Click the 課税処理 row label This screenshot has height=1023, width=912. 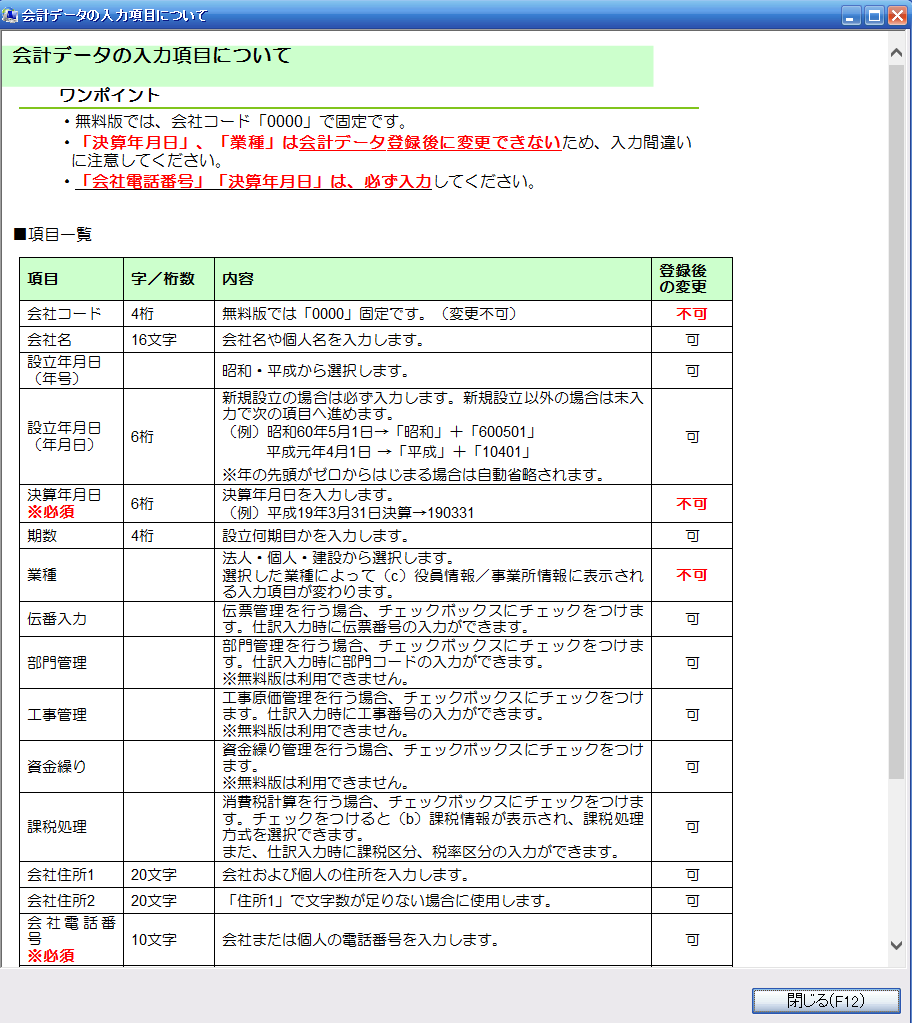point(57,827)
